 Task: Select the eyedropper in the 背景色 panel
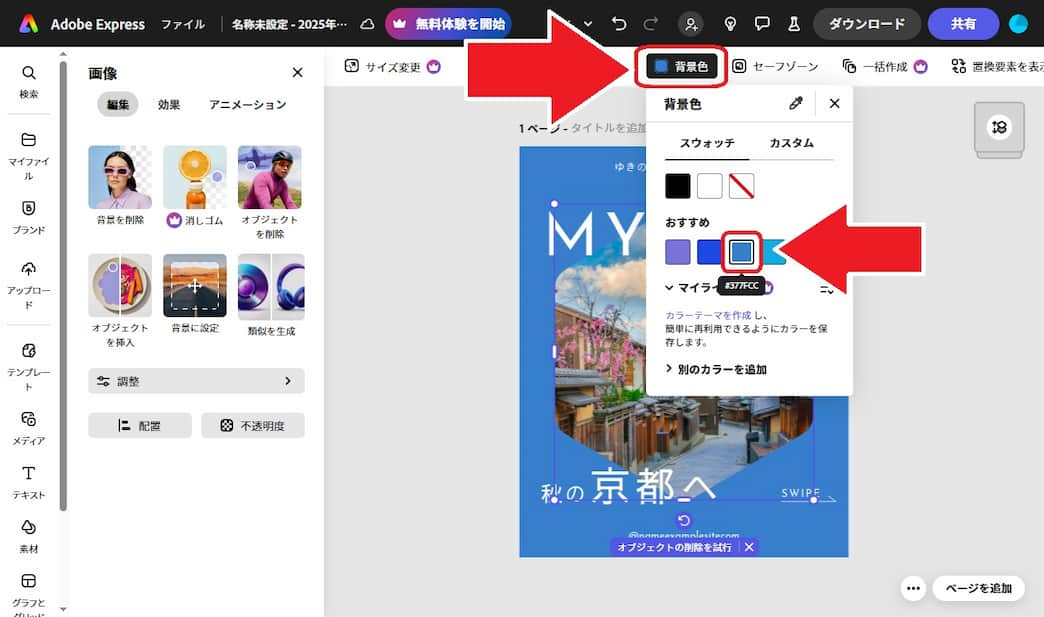click(x=796, y=103)
